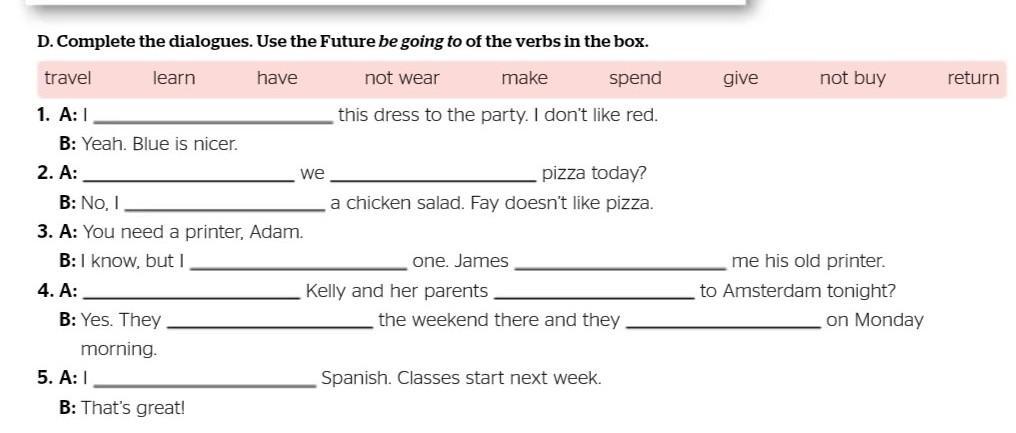Select the word 'learn' in the verb box

pos(174,78)
